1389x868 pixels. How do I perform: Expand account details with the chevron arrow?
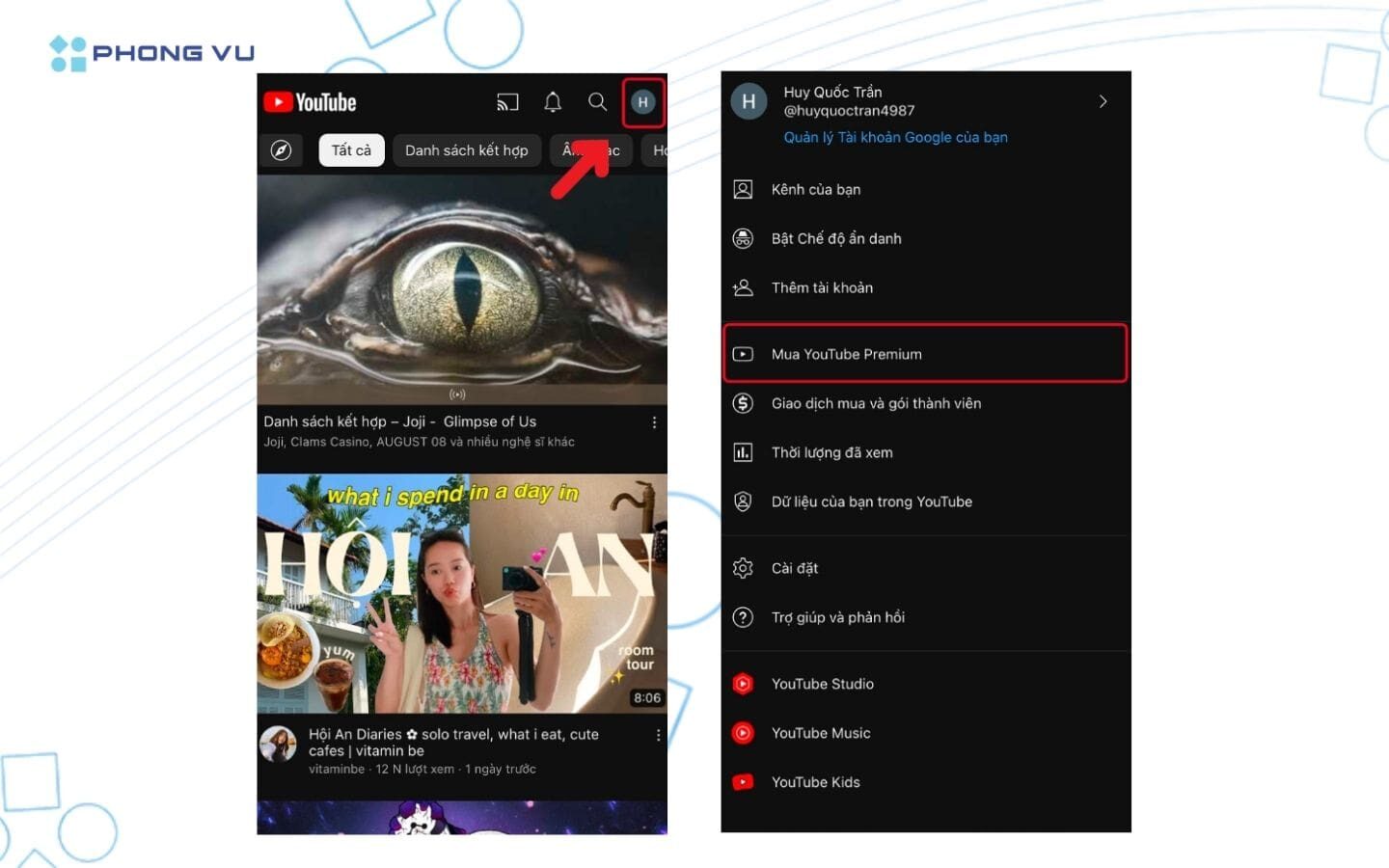click(1103, 101)
